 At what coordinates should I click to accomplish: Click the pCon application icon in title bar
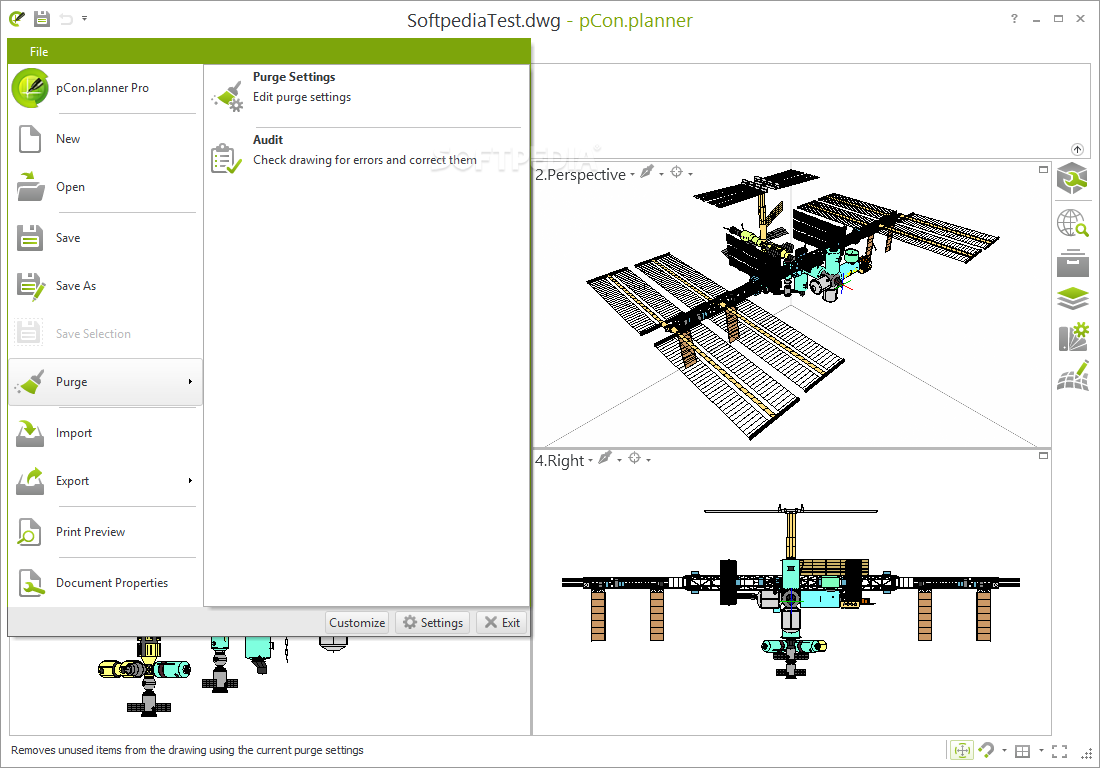(17, 19)
